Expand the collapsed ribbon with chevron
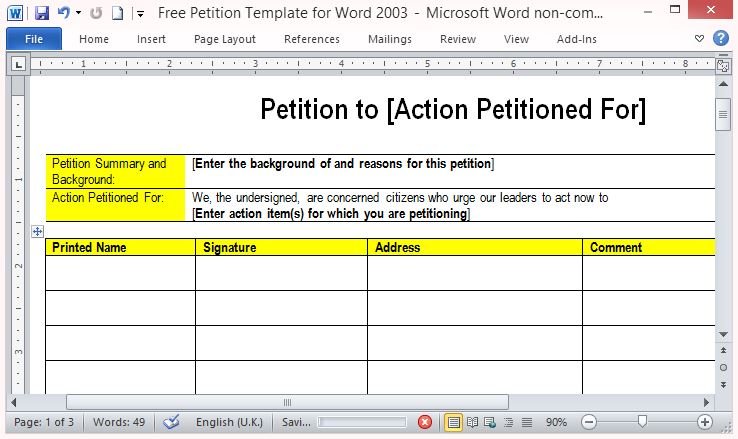This screenshot has height=439, width=738. pos(699,39)
